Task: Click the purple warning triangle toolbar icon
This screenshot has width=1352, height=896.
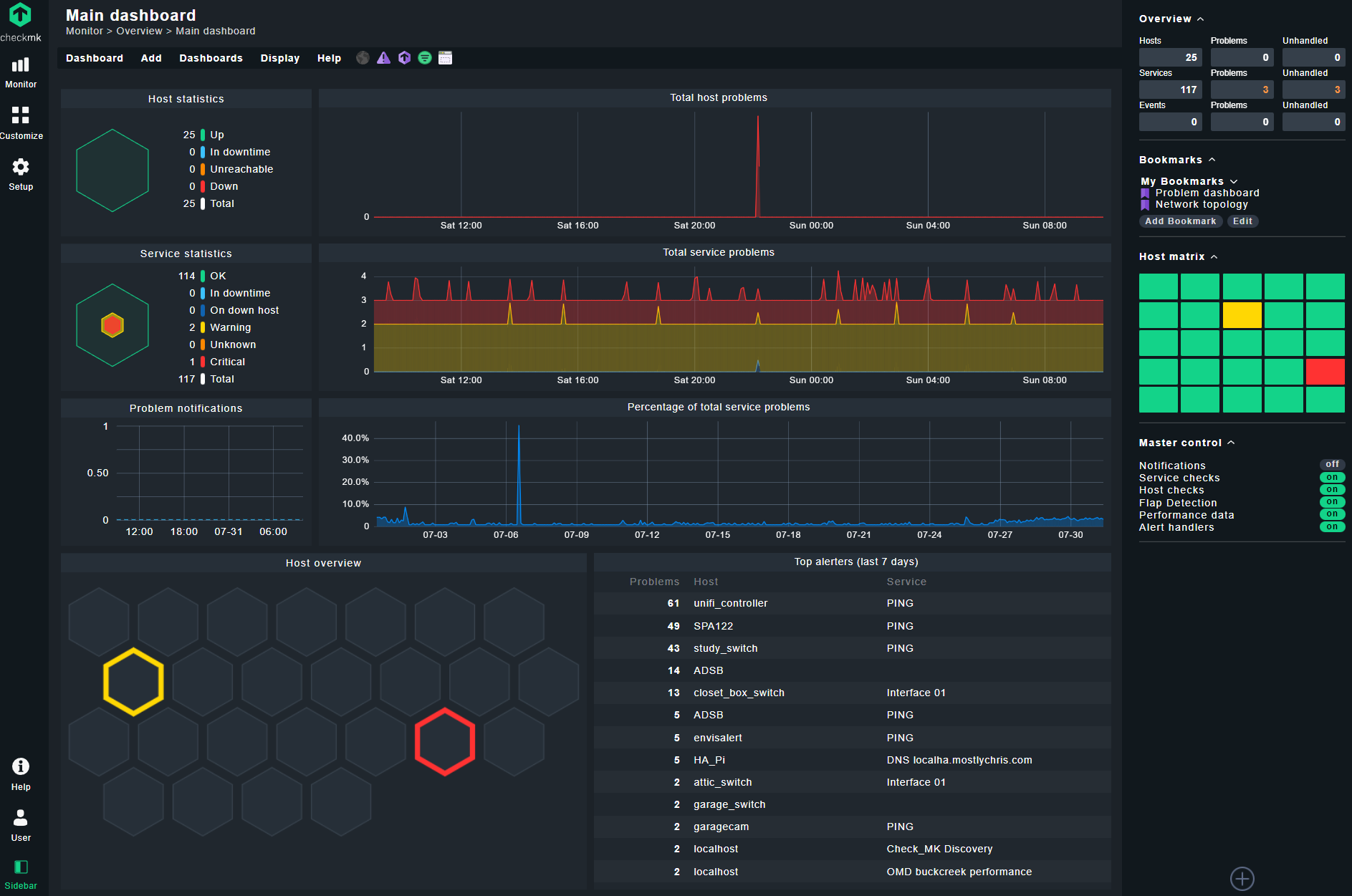Action: (383, 58)
